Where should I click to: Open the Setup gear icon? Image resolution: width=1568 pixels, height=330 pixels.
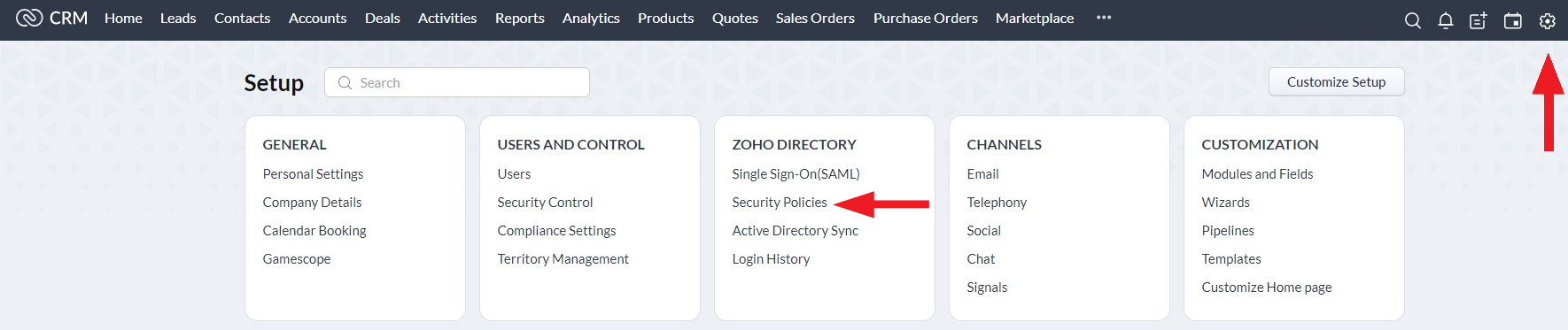1547,20
